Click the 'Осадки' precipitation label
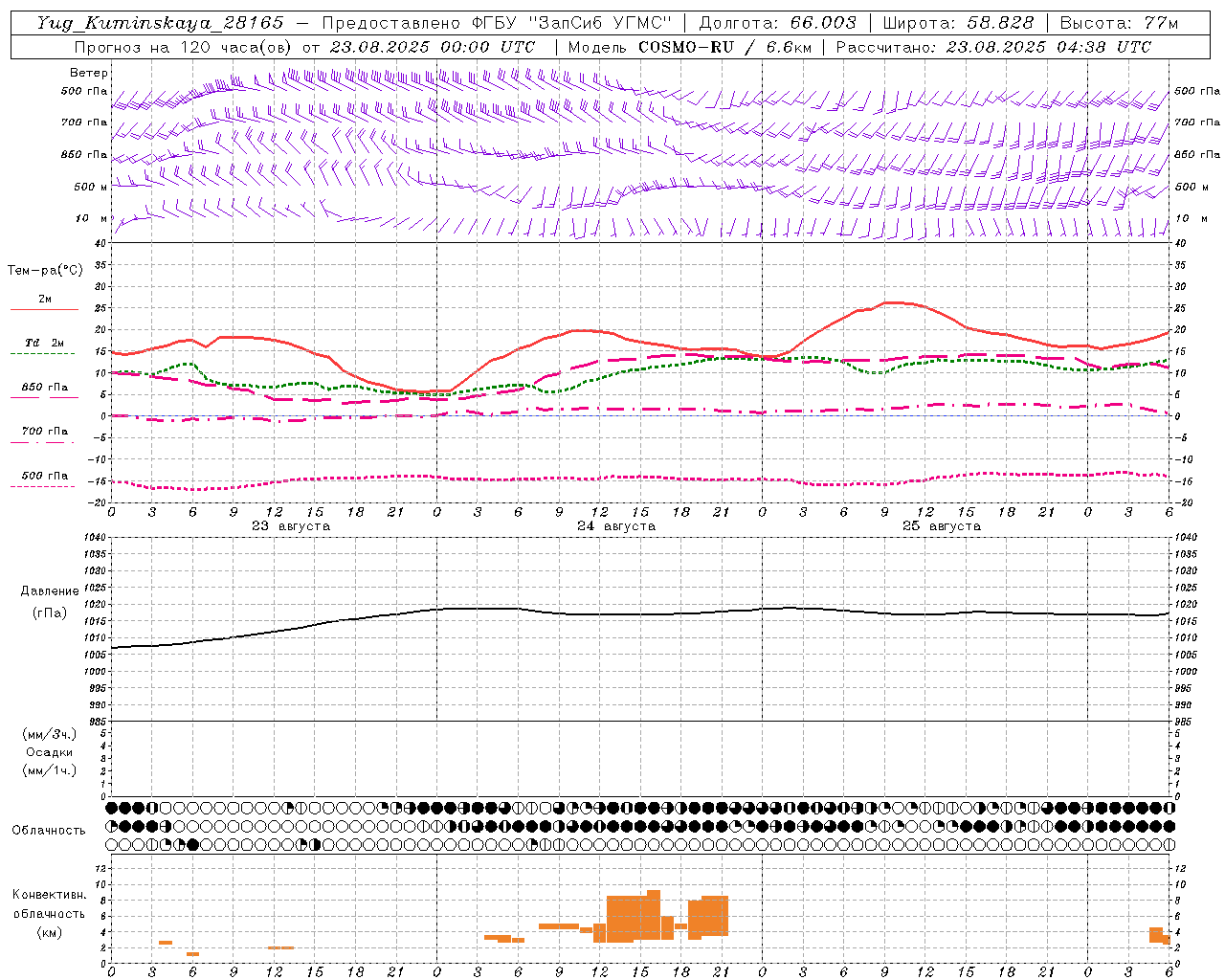Screen dimensions: 1225x980 click(50, 752)
